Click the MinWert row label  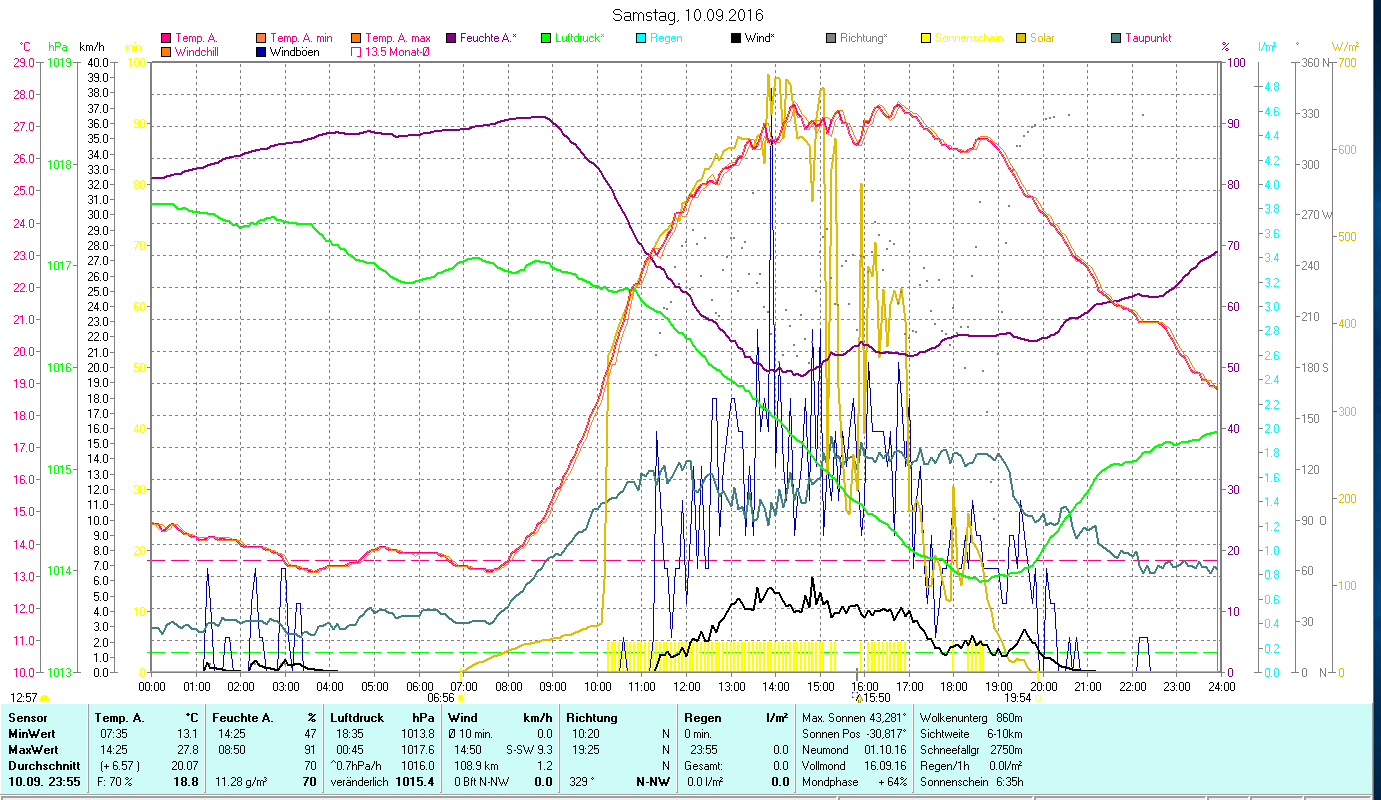pyautogui.click(x=32, y=734)
